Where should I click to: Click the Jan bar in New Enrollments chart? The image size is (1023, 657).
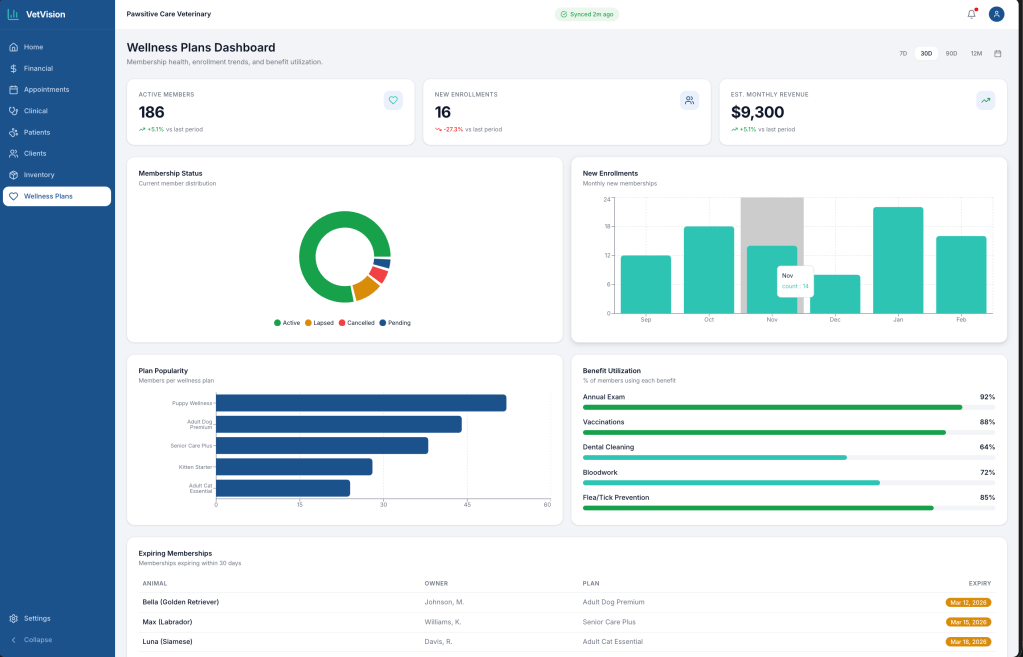[897, 260]
